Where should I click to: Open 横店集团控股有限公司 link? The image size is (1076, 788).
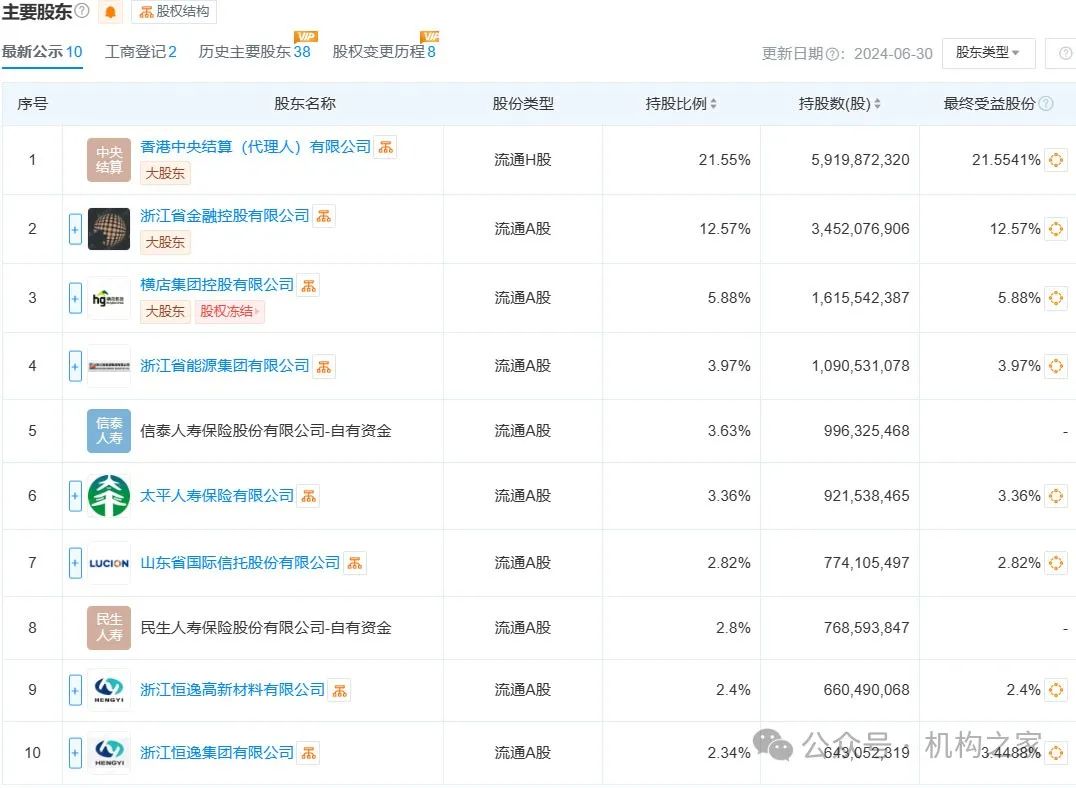coord(217,285)
